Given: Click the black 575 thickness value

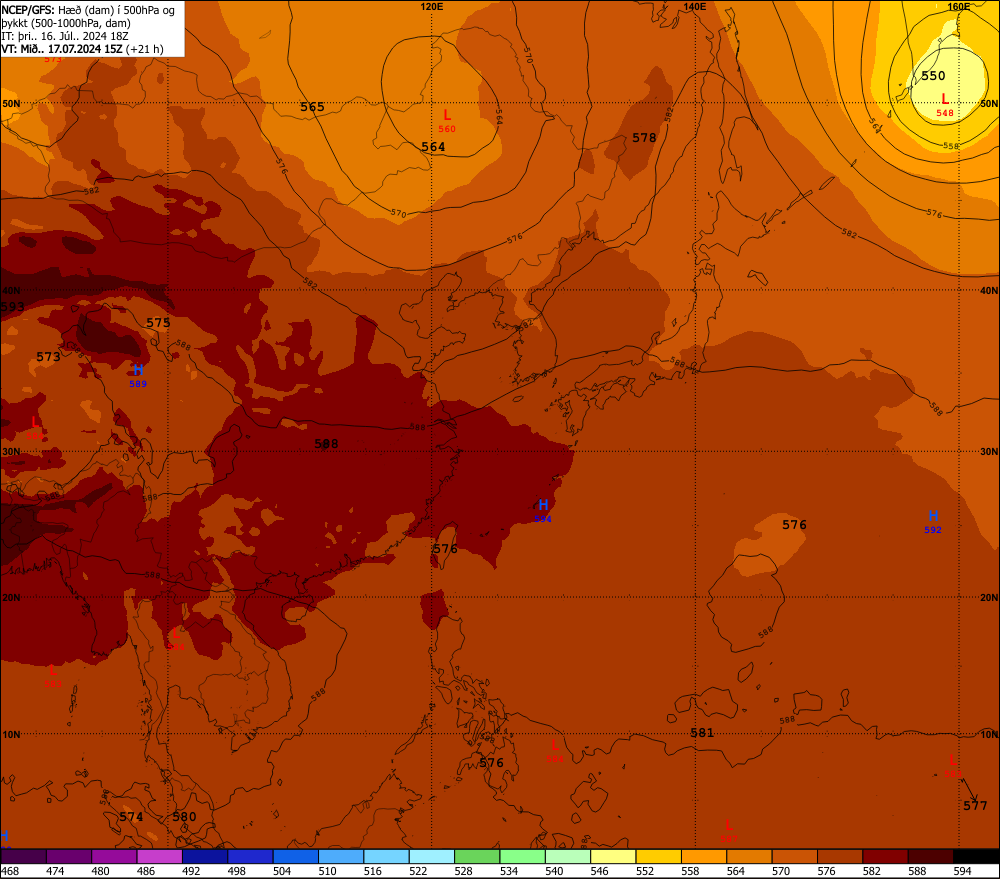Looking at the screenshot, I should point(158,322).
